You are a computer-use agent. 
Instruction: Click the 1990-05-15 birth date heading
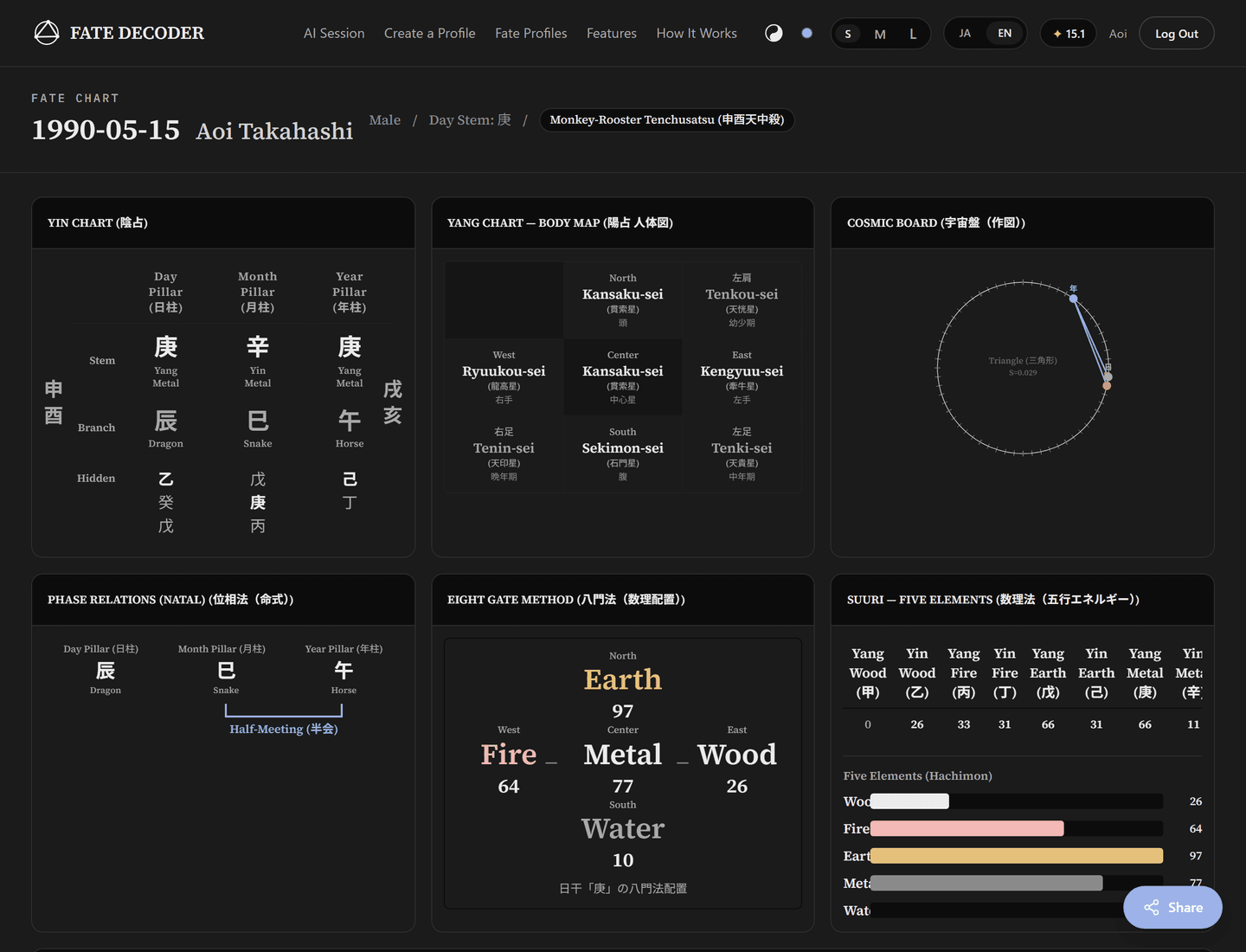(106, 130)
